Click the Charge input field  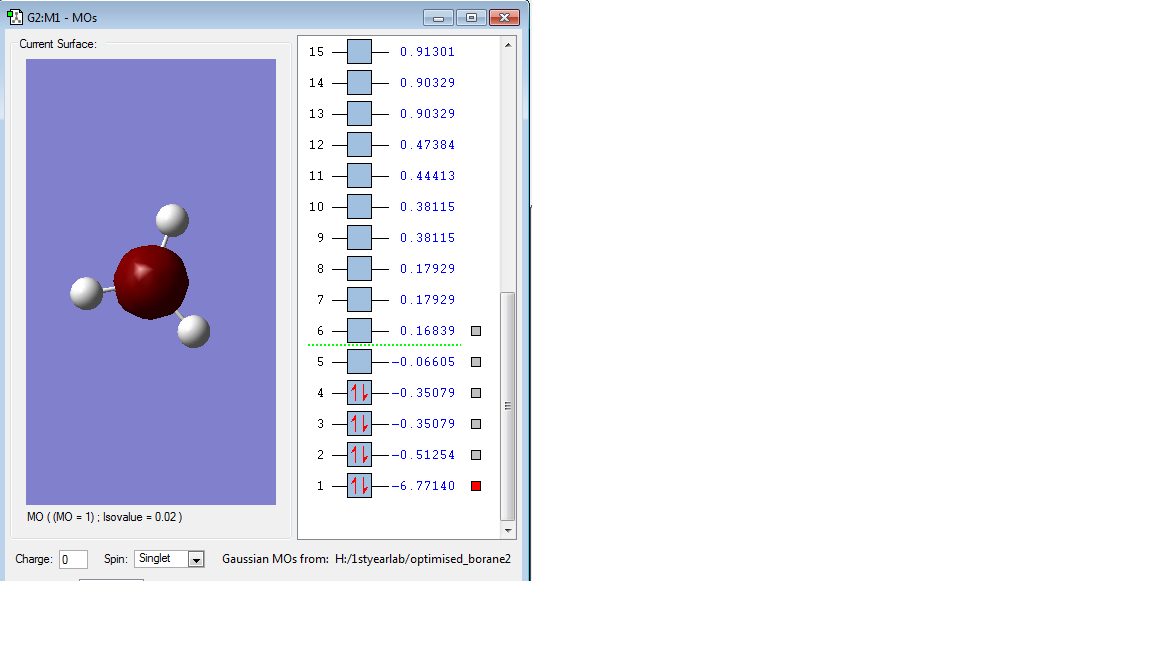point(73,559)
